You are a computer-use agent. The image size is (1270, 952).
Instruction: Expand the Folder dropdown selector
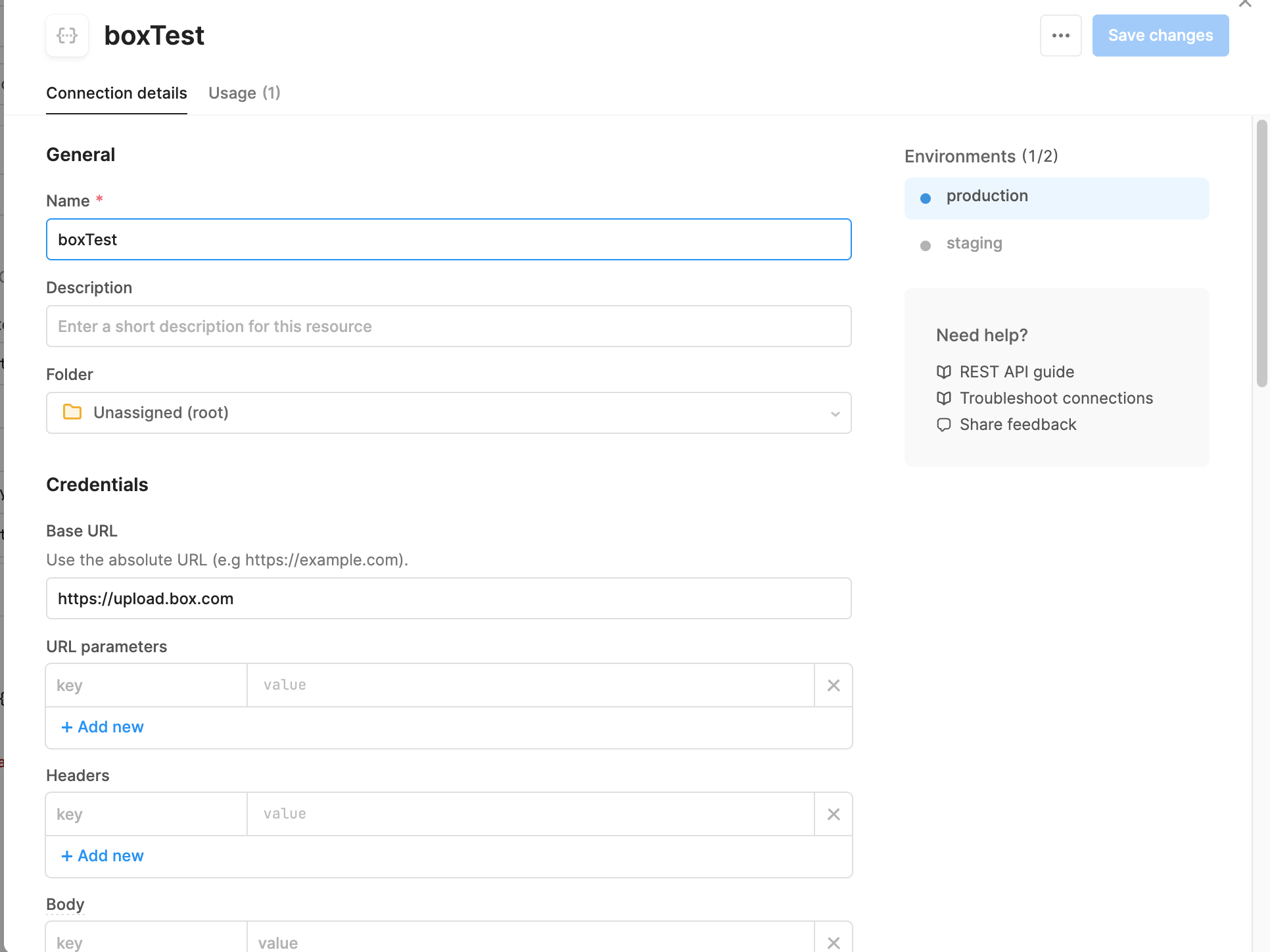(449, 412)
